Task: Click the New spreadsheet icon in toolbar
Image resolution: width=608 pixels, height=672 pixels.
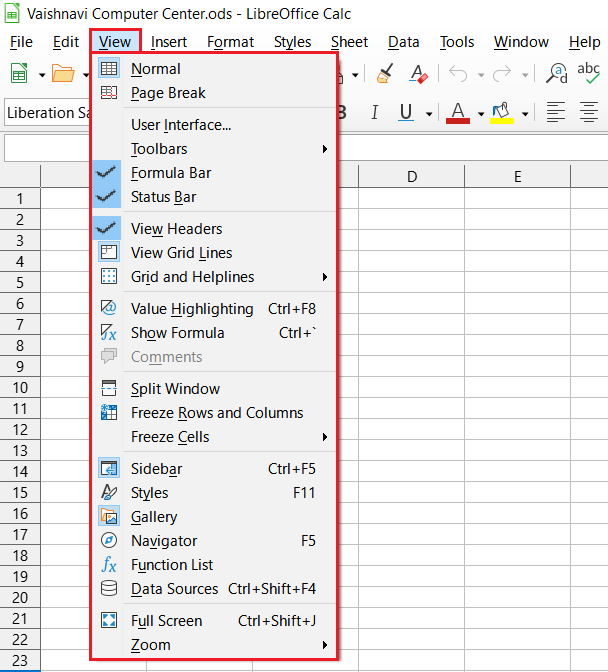Action: [x=19, y=74]
